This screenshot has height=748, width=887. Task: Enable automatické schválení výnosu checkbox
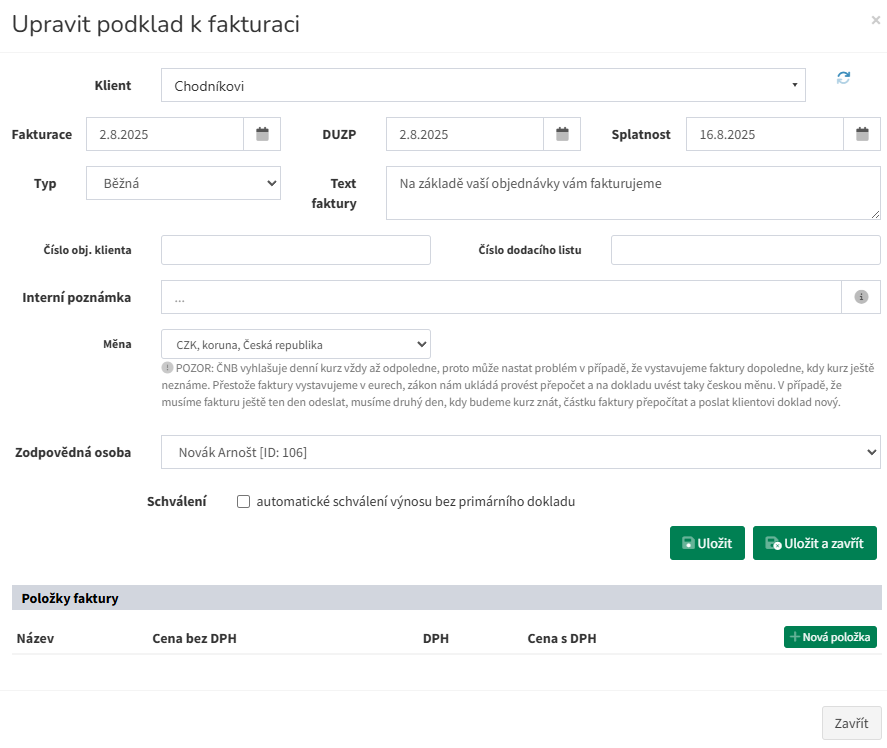coord(243,502)
